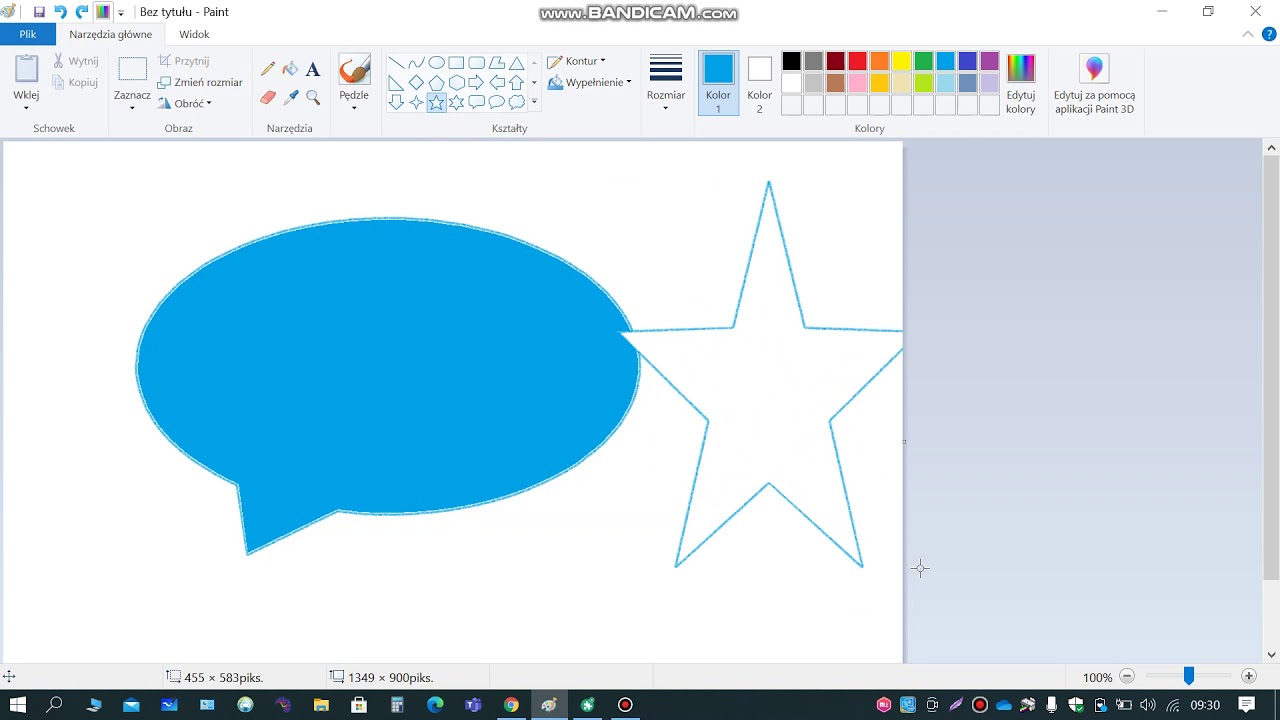Expand the Zaznacz selection options
This screenshot has width=1280, height=720.
pos(132,108)
